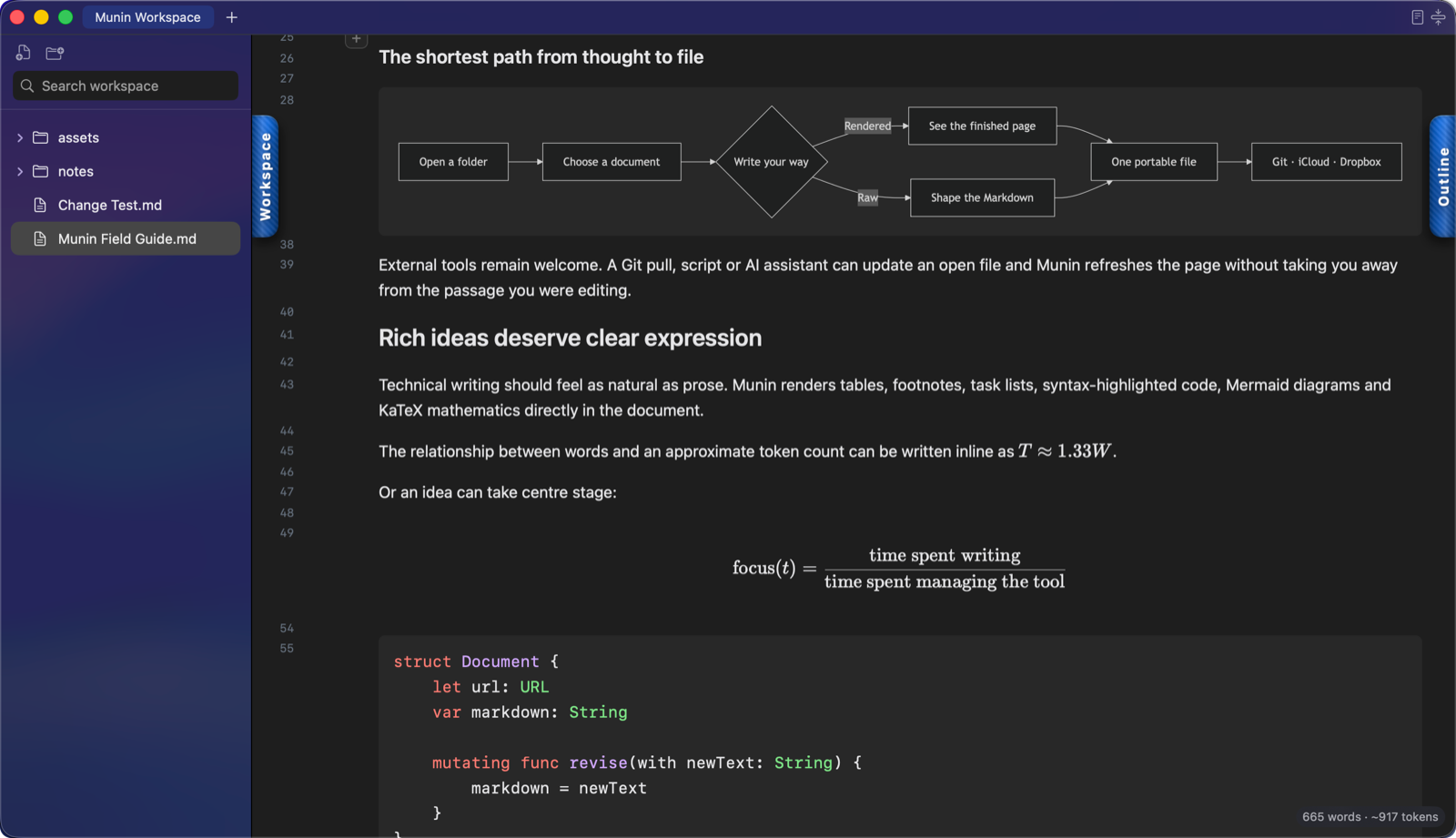Click the document view icon in title bar
The image size is (1456, 838).
1417,17
